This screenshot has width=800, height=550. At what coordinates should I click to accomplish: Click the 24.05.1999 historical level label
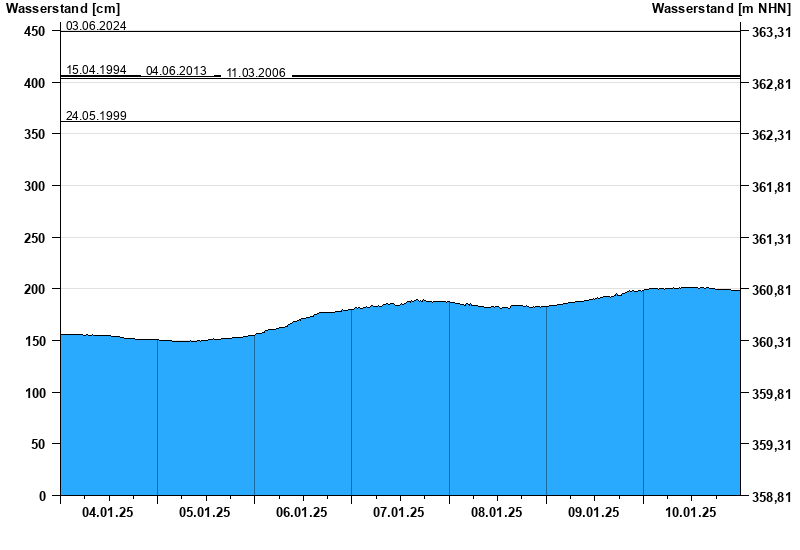[x=96, y=116]
